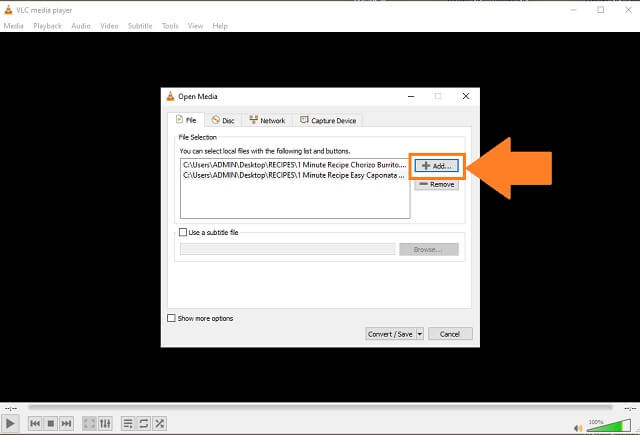This screenshot has width=640, height=435.
Task: Click the Remove file button
Action: [437, 184]
